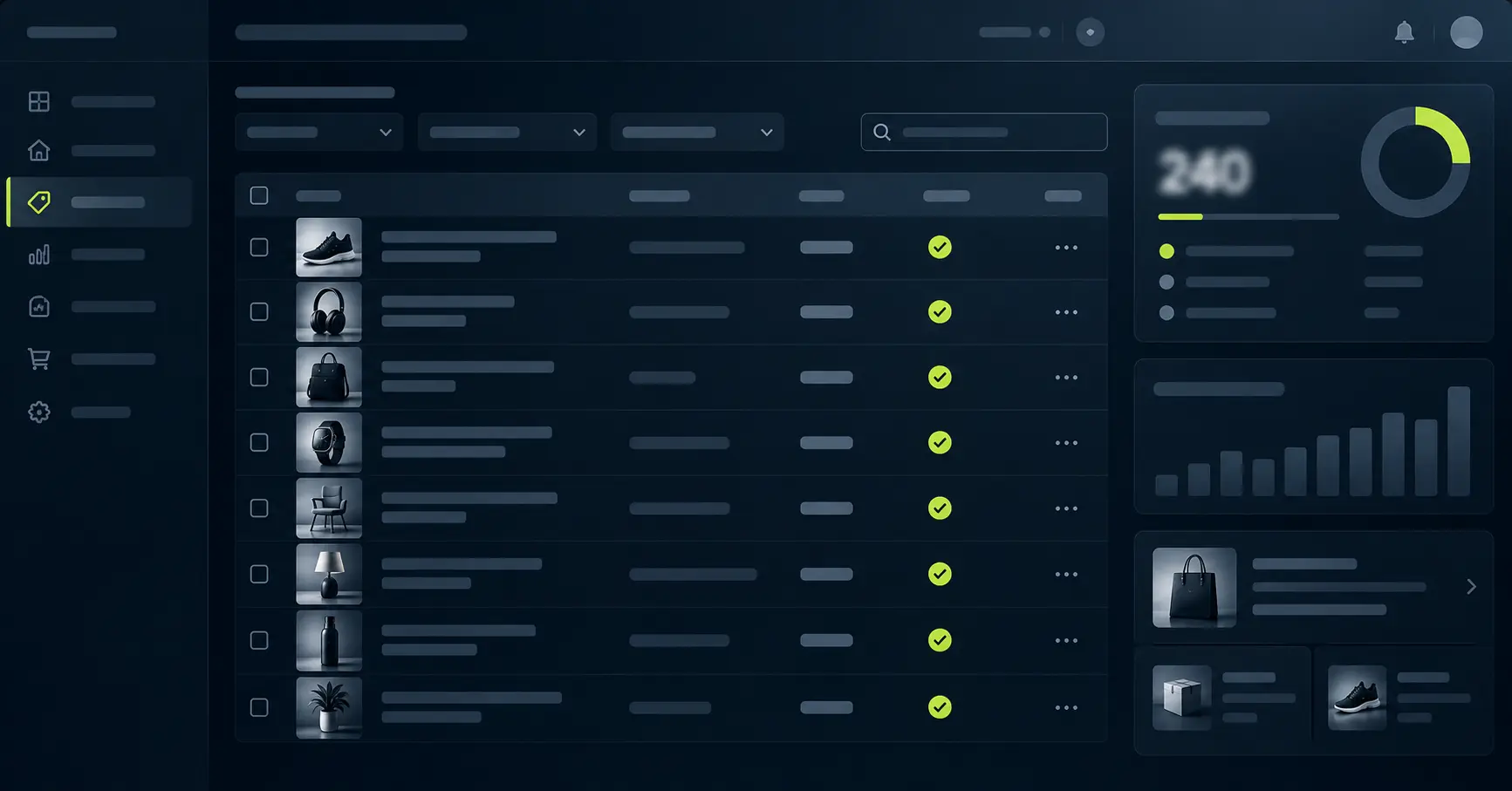
Task: Click the green status check on smartwatch row
Action: pos(940,443)
